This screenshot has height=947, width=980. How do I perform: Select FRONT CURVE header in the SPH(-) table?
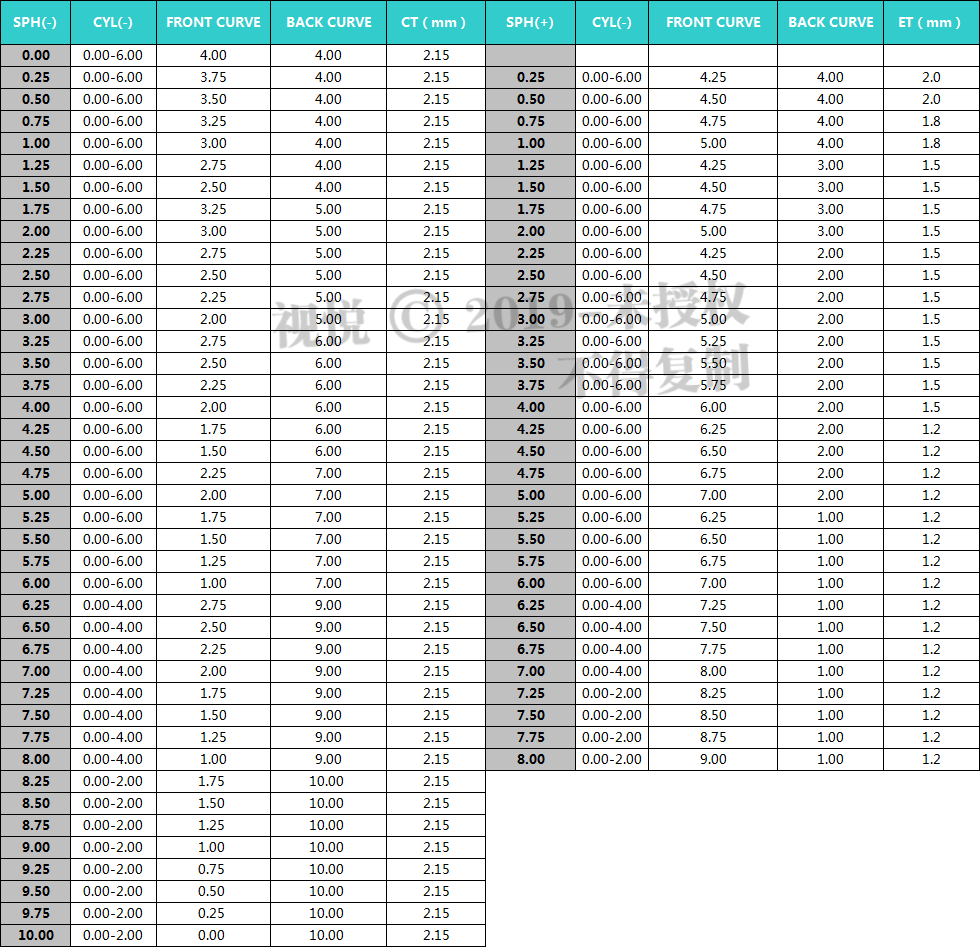(x=213, y=23)
